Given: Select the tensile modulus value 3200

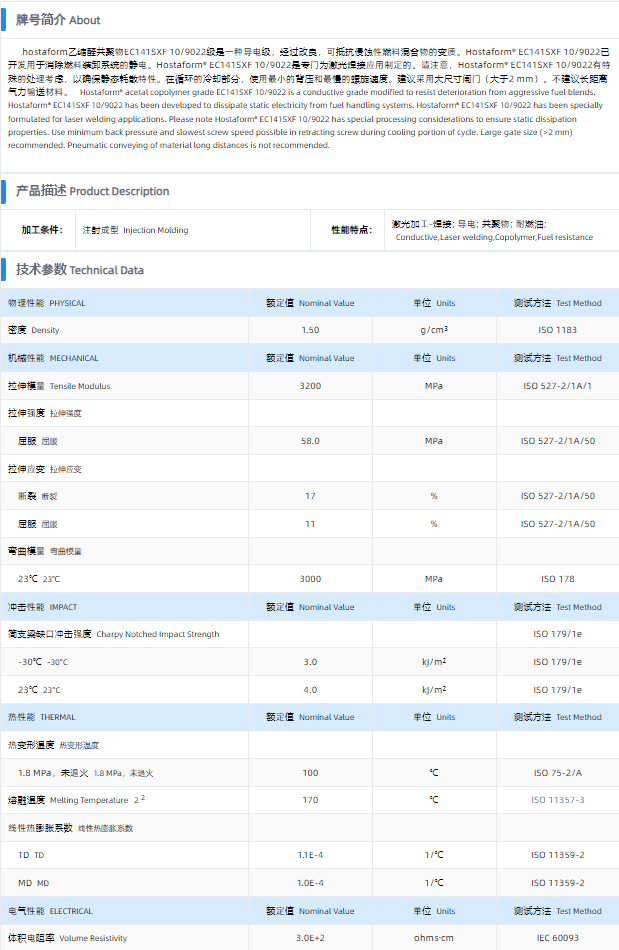Looking at the screenshot, I should coord(310,386).
